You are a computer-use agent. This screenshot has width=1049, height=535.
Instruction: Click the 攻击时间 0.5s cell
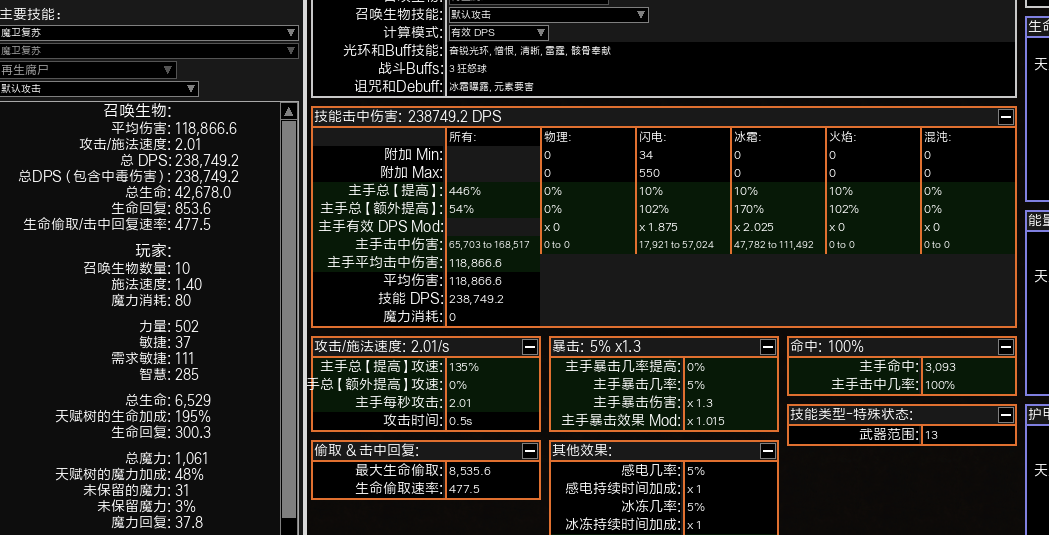pyautogui.click(x=493, y=421)
